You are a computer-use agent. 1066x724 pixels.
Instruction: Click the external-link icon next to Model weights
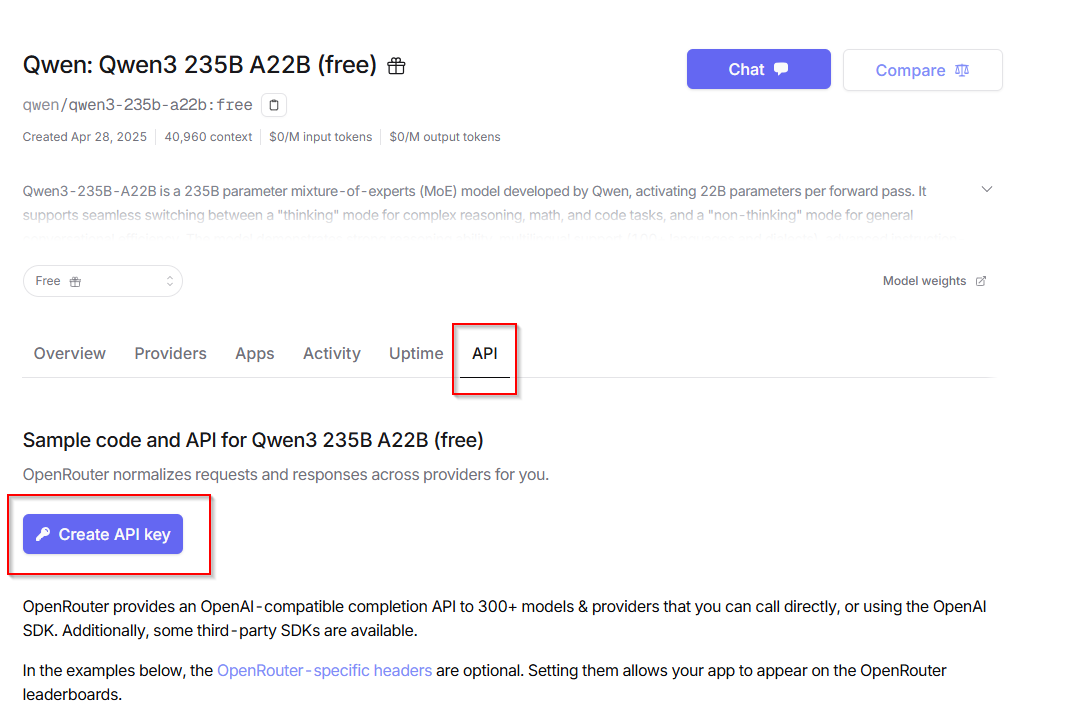(x=979, y=281)
